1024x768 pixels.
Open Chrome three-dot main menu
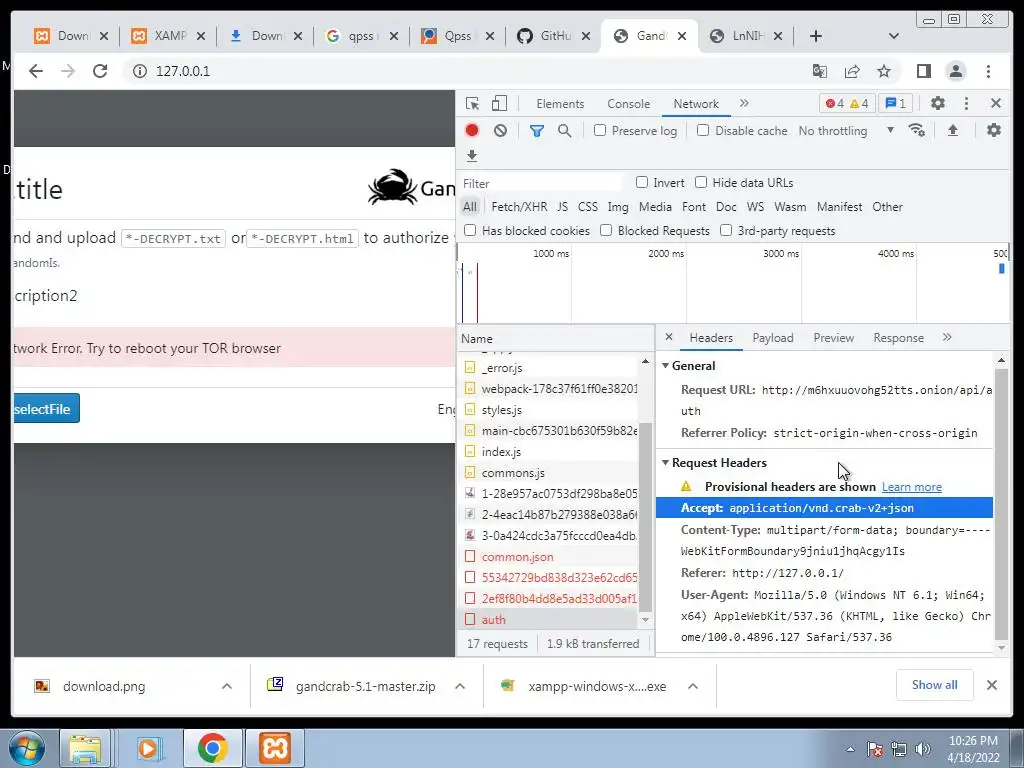tap(988, 71)
